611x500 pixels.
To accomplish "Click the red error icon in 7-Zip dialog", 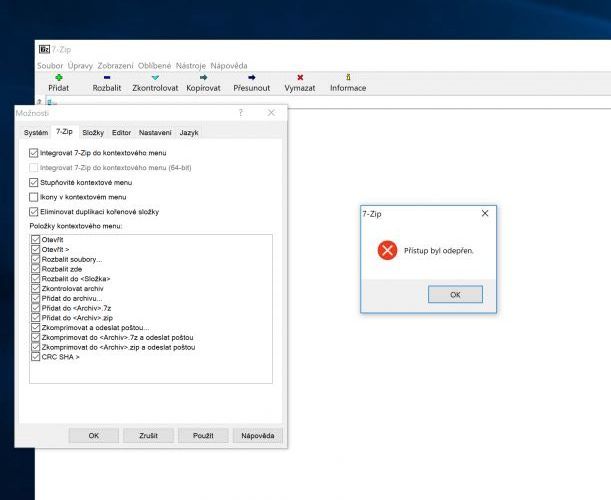I will 387,250.
